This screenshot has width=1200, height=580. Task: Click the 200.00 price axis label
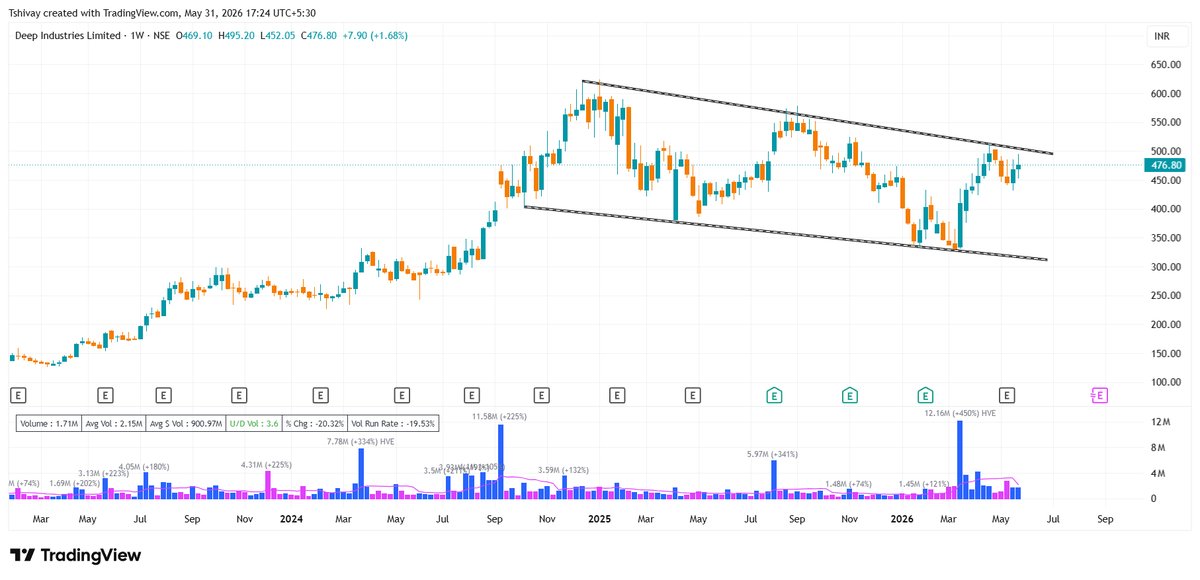click(1166, 326)
